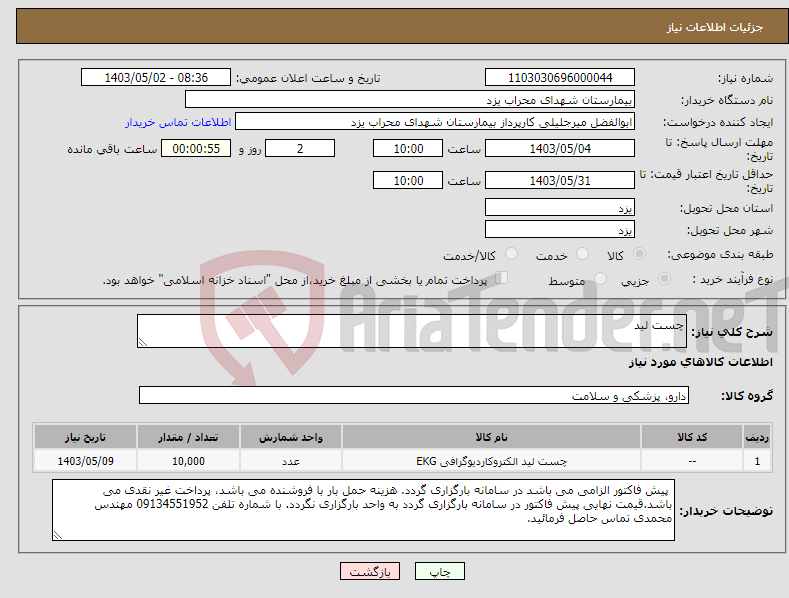This screenshot has width=789, height=598.
Task: Click the announcement date field 1403/05/02 - 08:36
Action: [155, 78]
